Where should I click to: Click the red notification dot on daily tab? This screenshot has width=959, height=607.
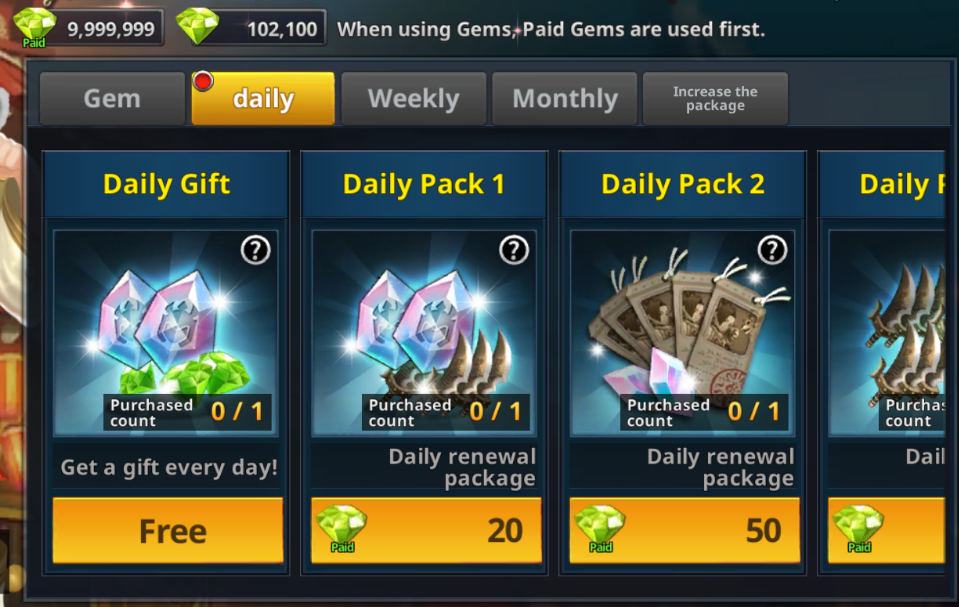[x=203, y=81]
